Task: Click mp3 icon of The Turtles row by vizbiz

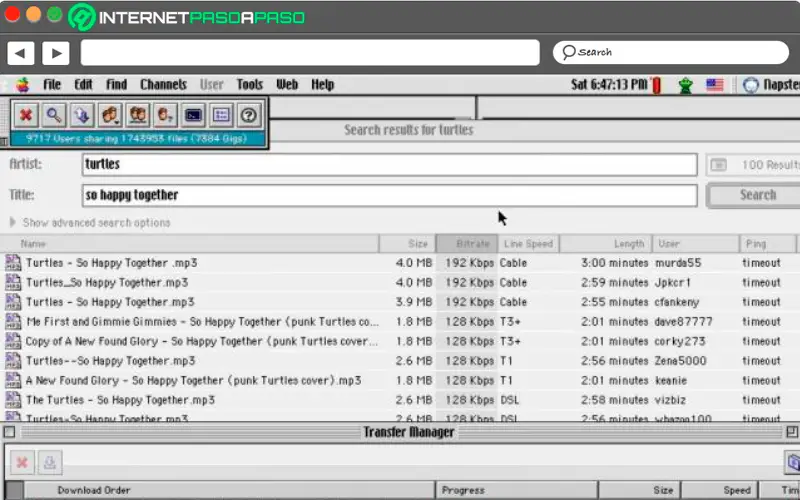Action: click(x=13, y=399)
